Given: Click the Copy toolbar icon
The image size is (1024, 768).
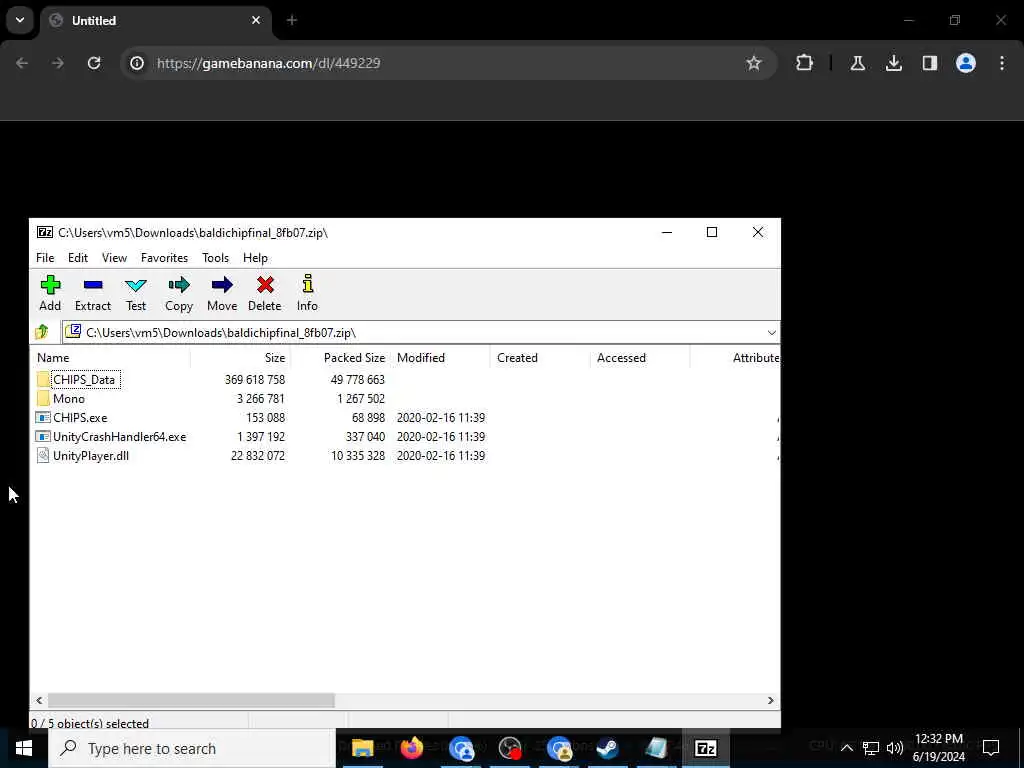Looking at the screenshot, I should click(179, 293).
